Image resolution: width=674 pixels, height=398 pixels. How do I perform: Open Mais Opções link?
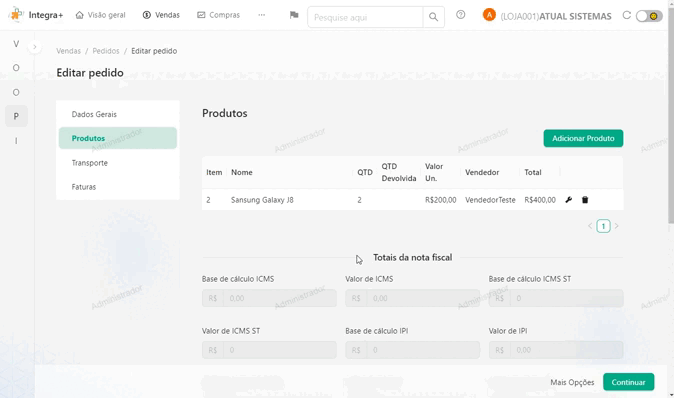tap(572, 382)
